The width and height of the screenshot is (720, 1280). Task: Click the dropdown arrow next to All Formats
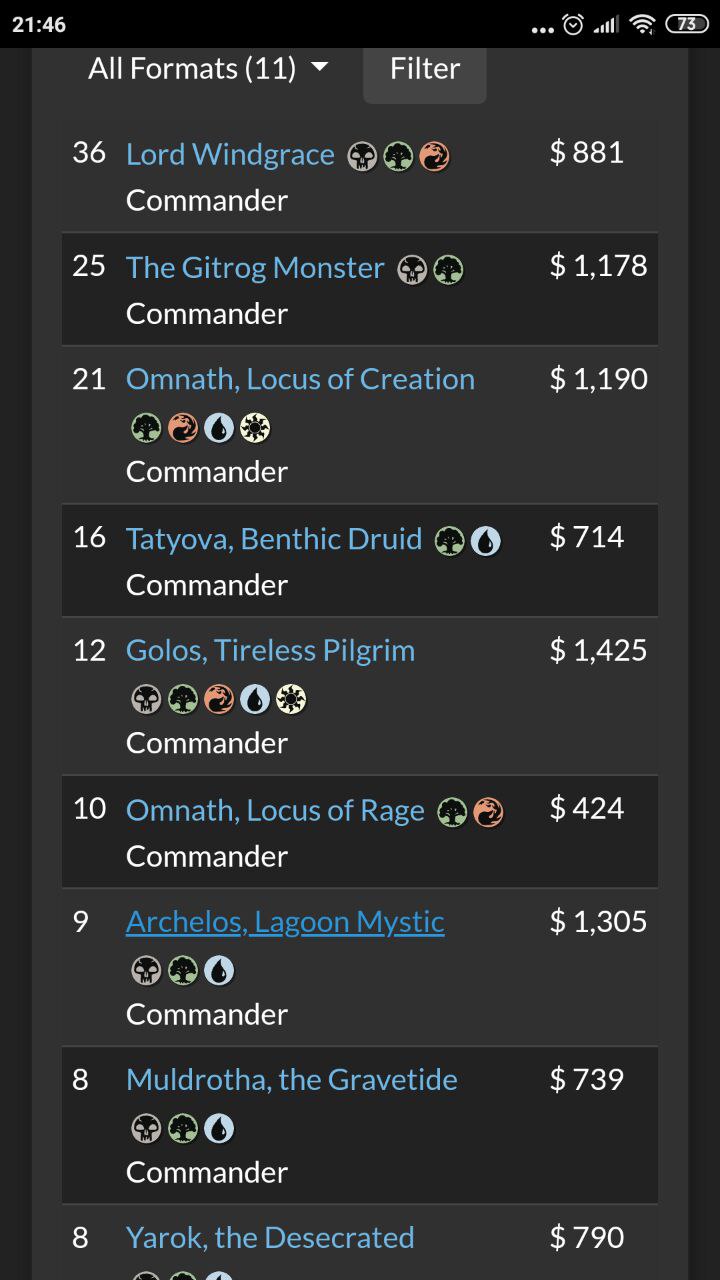click(319, 68)
